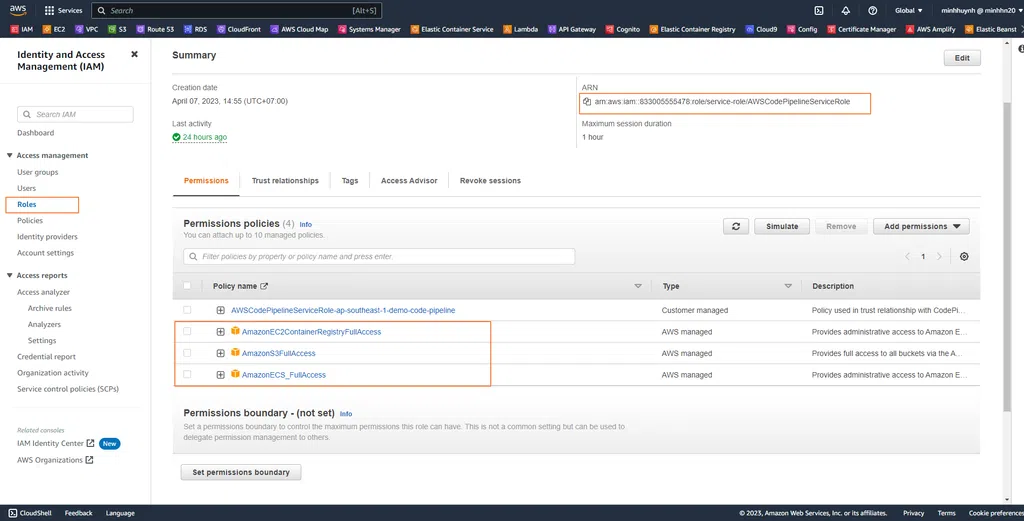Switch to the Trust relationships tab

tap(285, 181)
